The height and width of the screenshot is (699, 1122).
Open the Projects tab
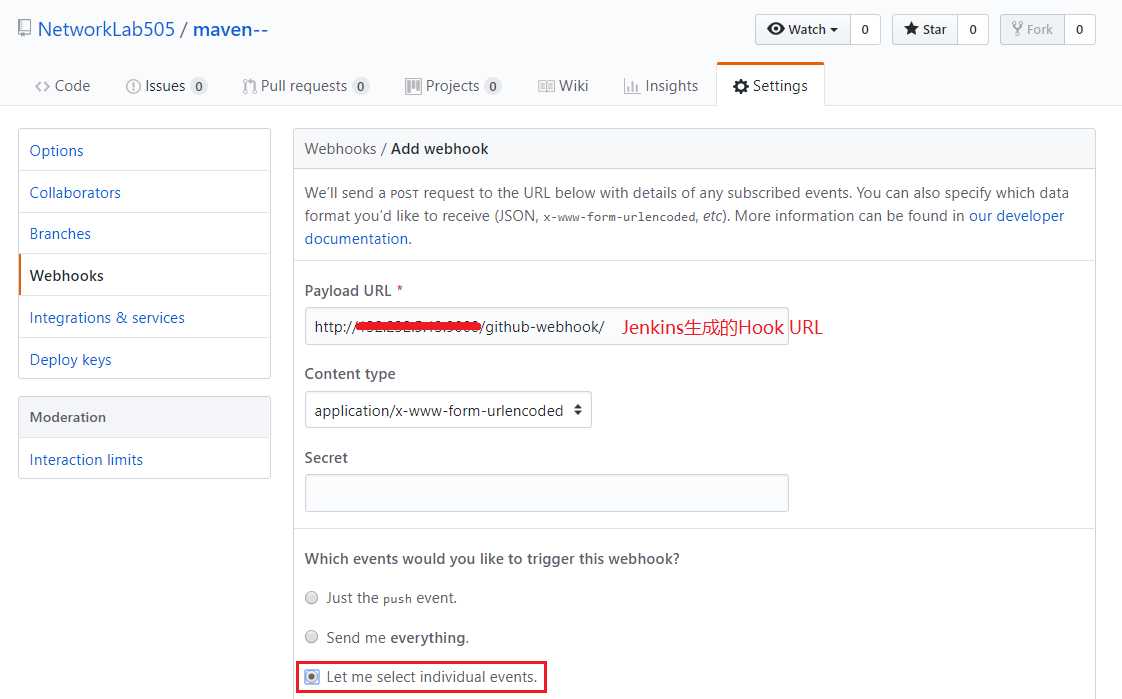[x=453, y=86]
